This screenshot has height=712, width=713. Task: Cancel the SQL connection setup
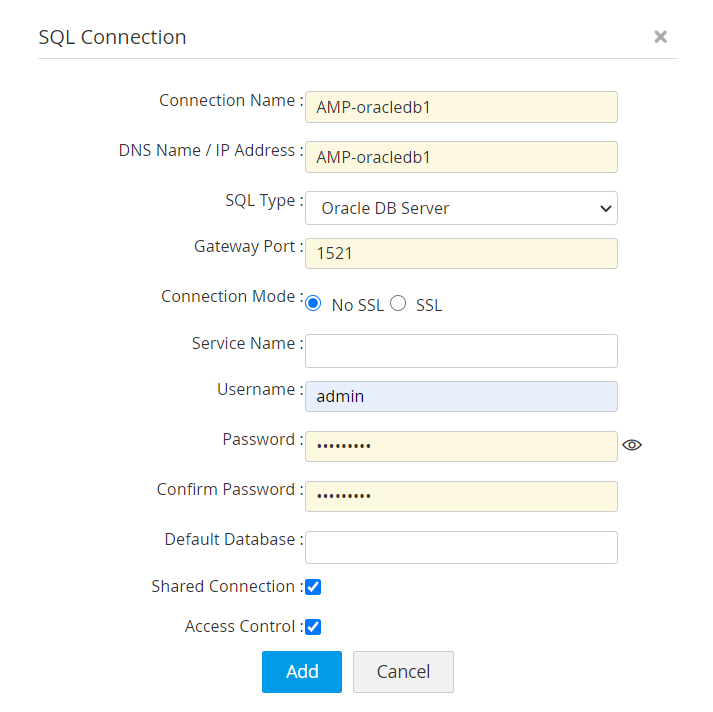click(403, 672)
